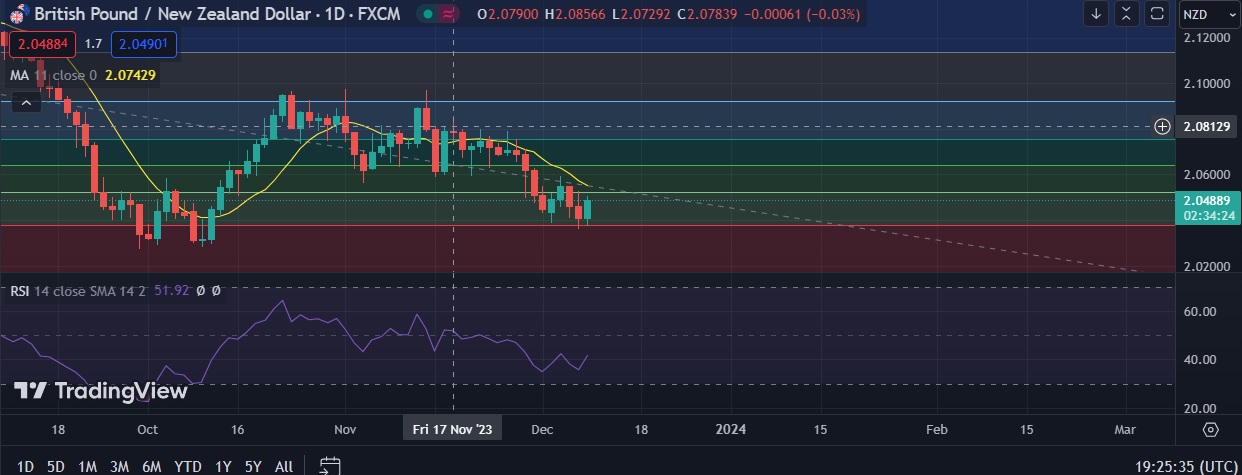The height and width of the screenshot is (475, 1242).
Task: Open the go-to-date calendar icon
Action: (x=329, y=465)
